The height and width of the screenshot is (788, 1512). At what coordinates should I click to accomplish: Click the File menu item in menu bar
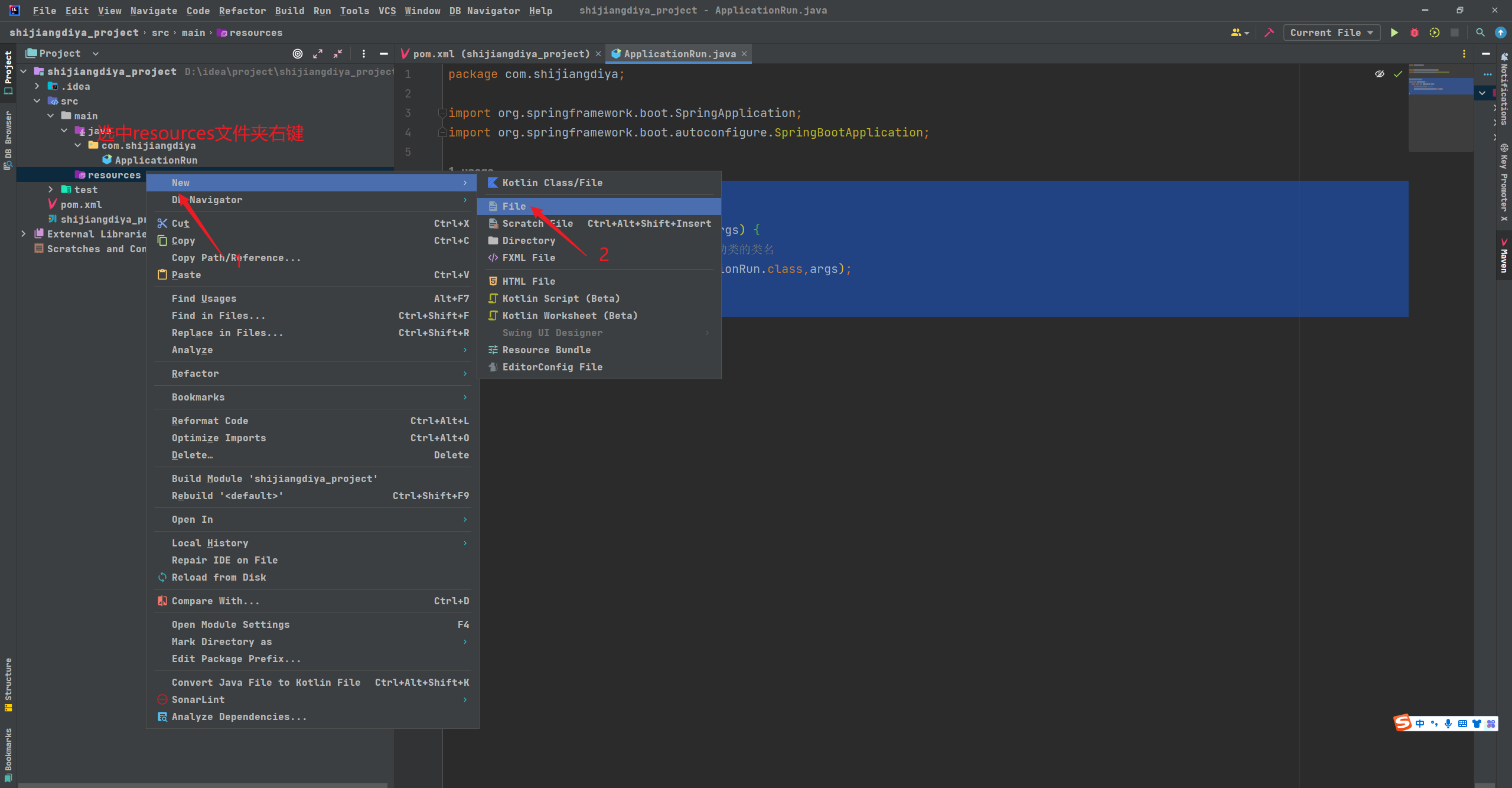coord(45,11)
